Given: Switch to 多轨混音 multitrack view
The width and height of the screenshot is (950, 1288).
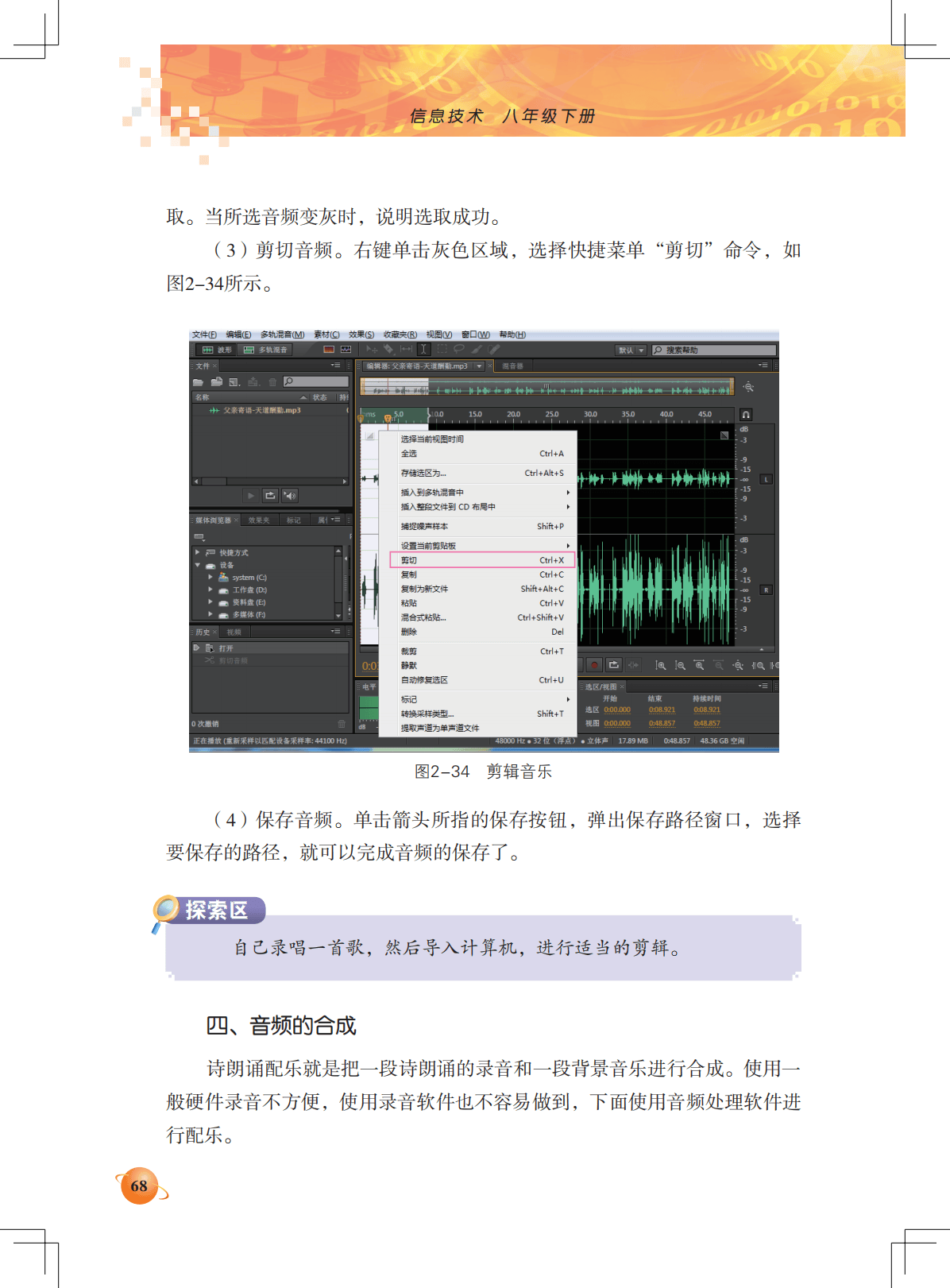Looking at the screenshot, I should tap(265, 350).
